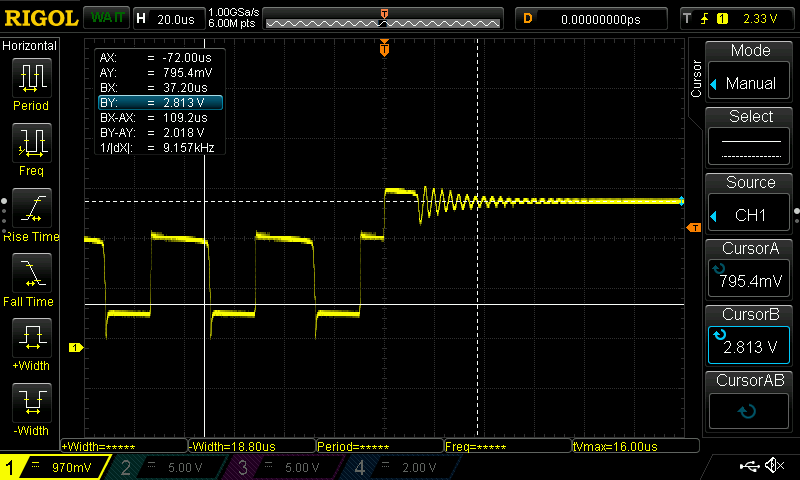This screenshot has width=800, height=480.
Task: Click the USB status icon
Action: coord(750,466)
